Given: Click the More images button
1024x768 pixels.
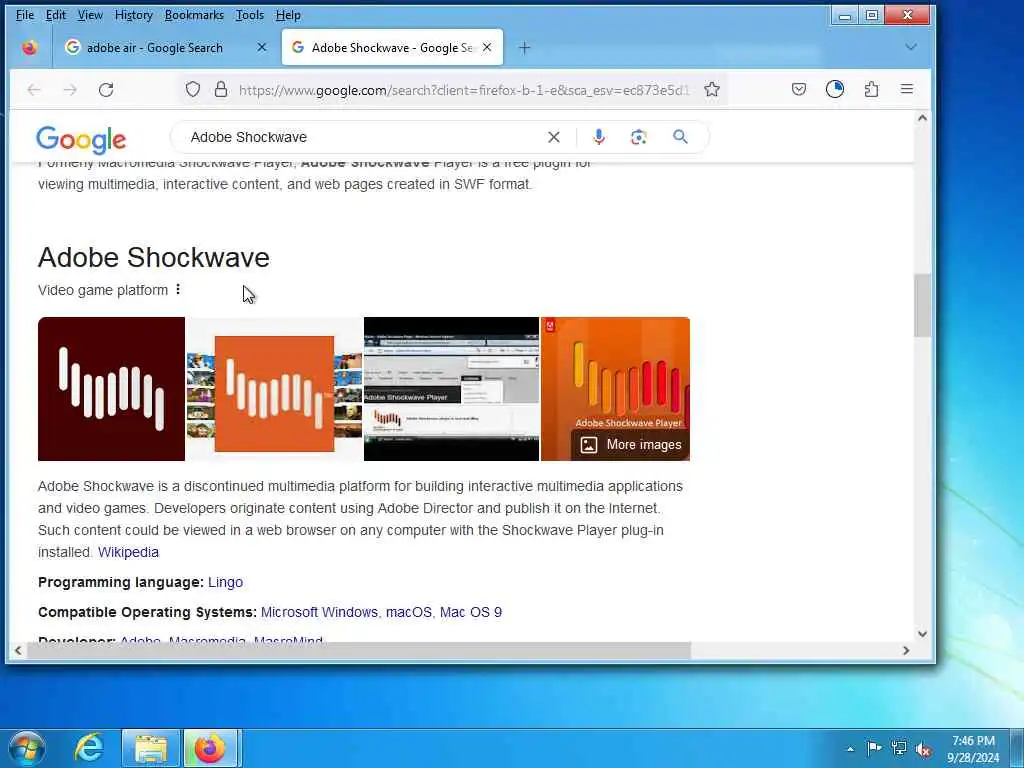Looking at the screenshot, I should click(631, 445).
